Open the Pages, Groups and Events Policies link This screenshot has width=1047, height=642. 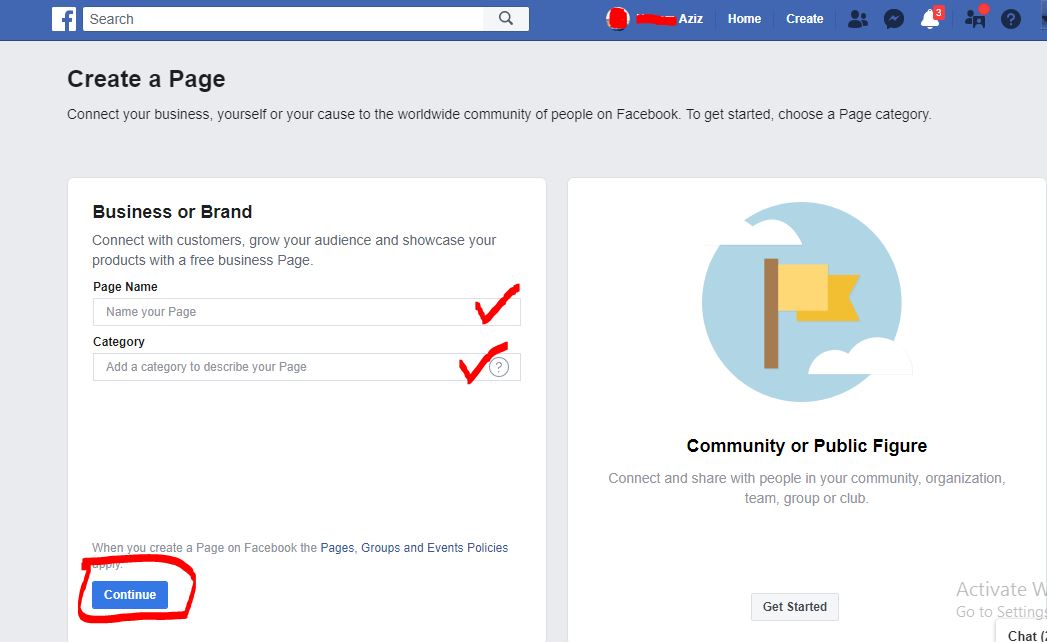416,547
